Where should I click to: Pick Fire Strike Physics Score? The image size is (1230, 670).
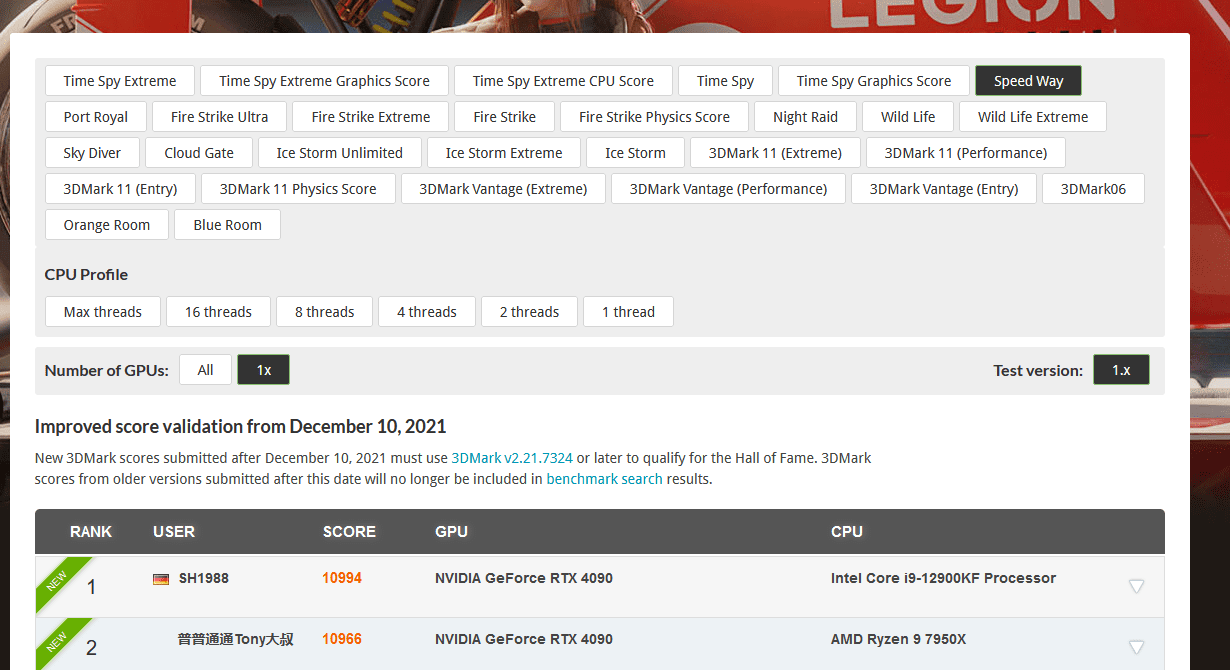click(654, 117)
